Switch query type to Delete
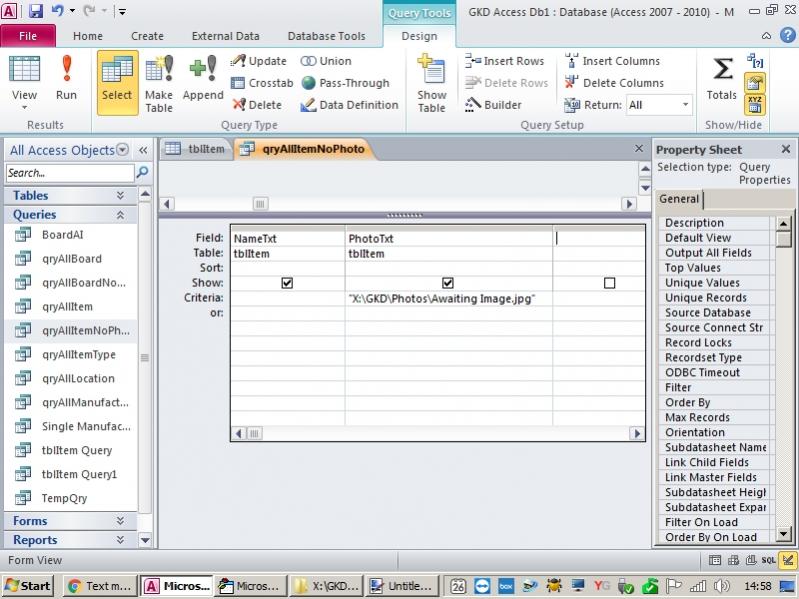The width and height of the screenshot is (799, 599). pos(257,105)
